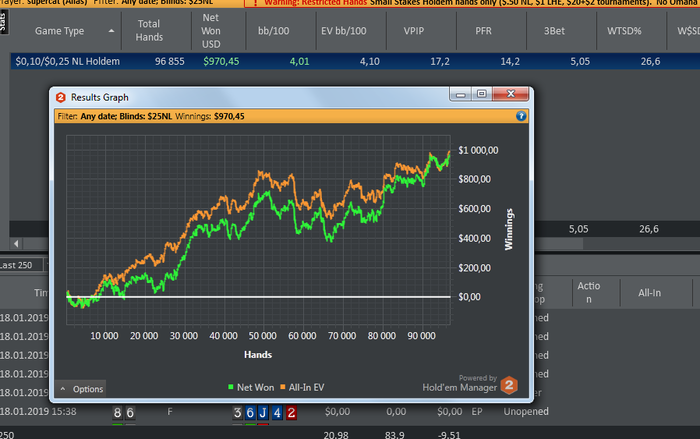This screenshot has height=439, width=700.
Task: Click the EP position cell
Action: tap(477, 411)
